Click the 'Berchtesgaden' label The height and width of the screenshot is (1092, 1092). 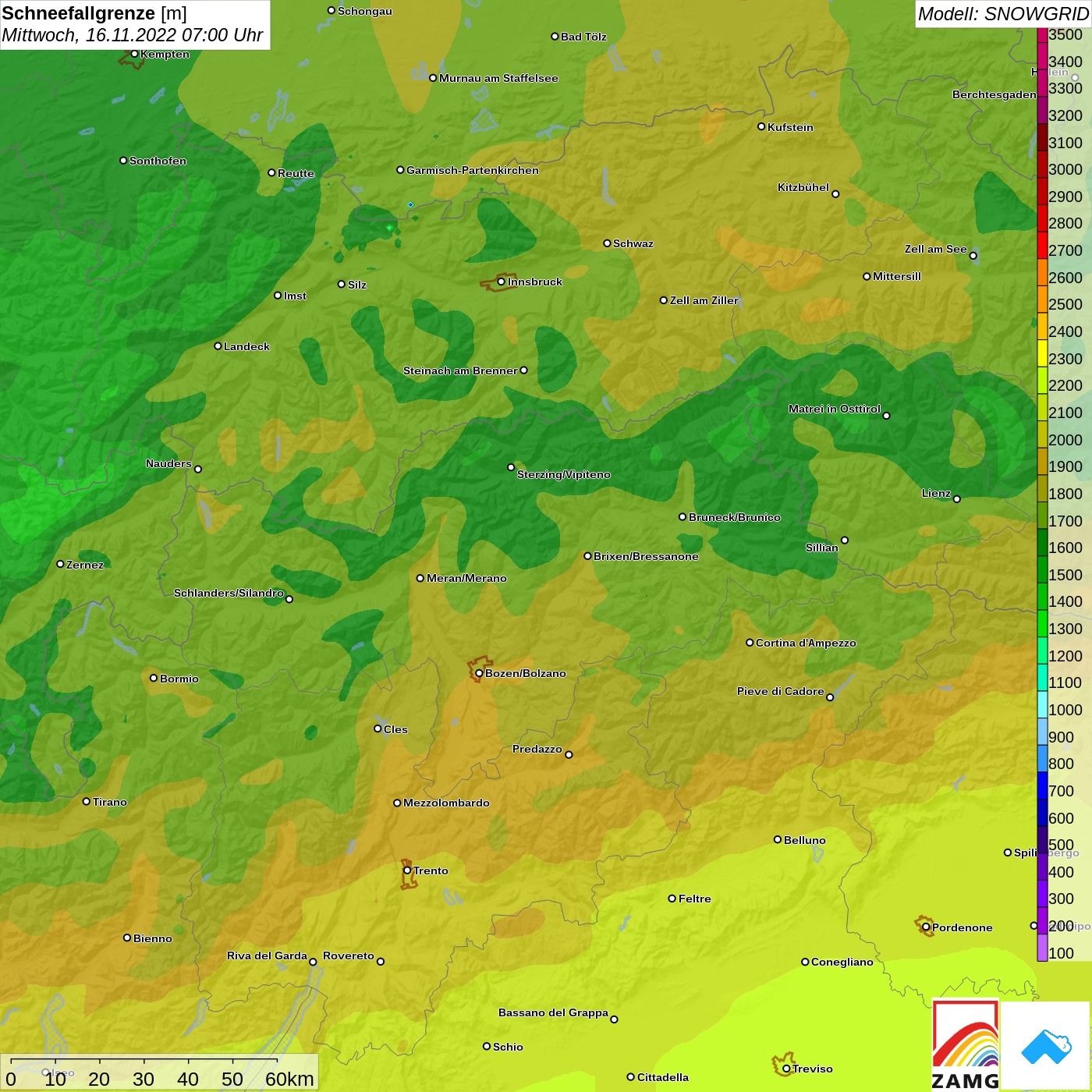pos(994,94)
